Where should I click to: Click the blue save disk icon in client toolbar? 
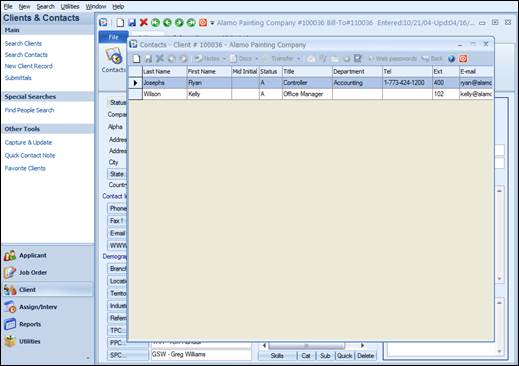(132, 23)
